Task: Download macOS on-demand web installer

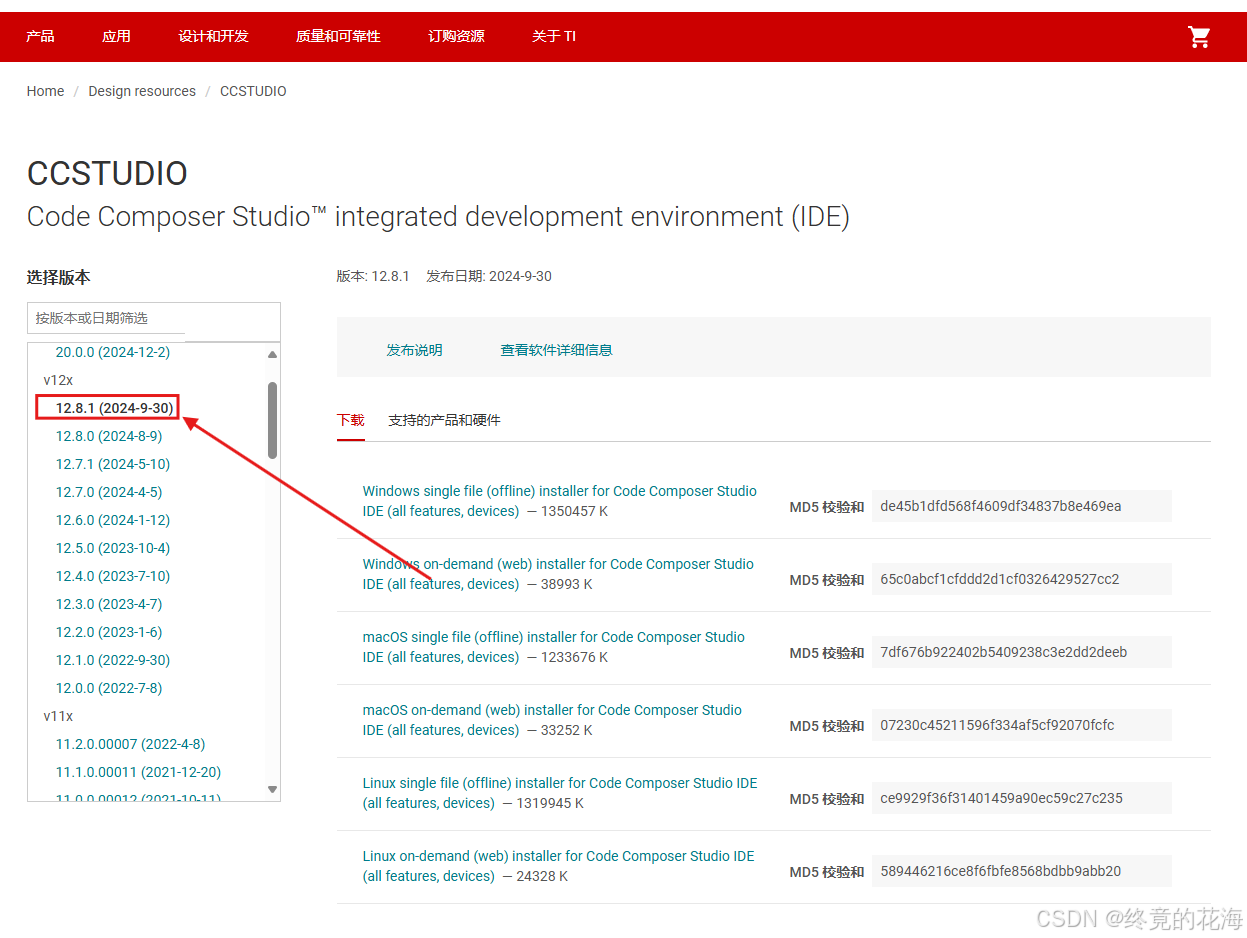Action: tap(552, 720)
